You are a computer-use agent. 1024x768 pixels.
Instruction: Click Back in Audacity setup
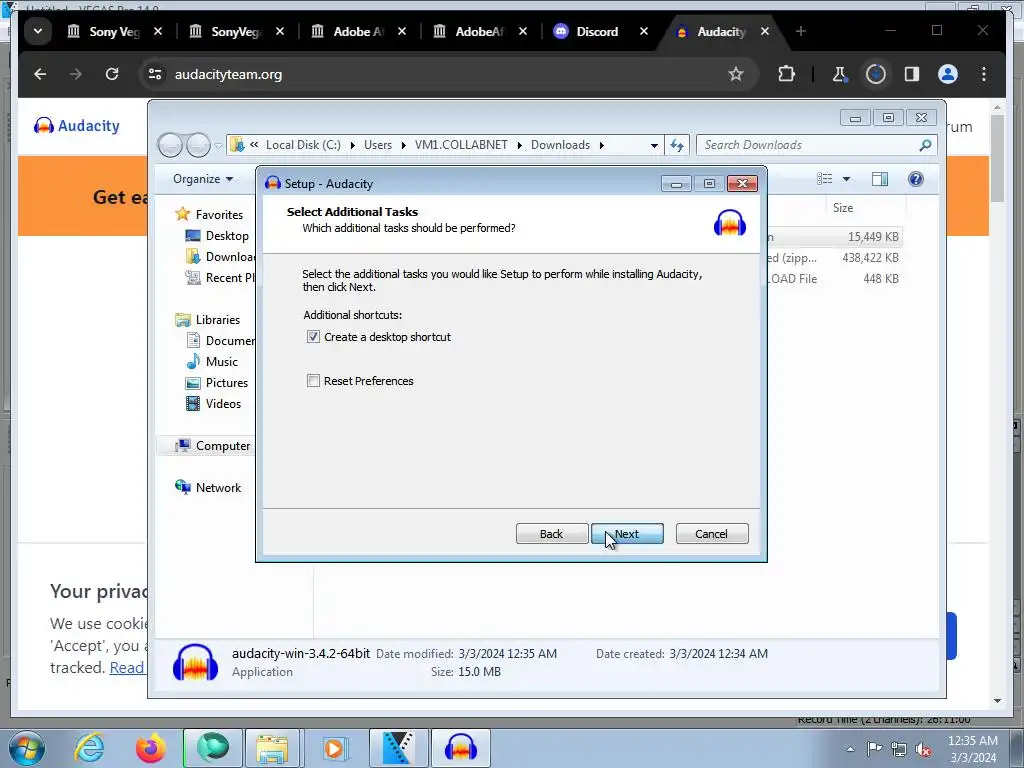[x=551, y=534]
